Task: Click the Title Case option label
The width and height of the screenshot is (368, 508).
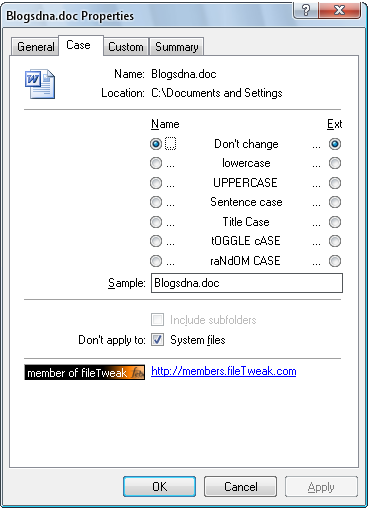Action: pyautogui.click(x=246, y=222)
